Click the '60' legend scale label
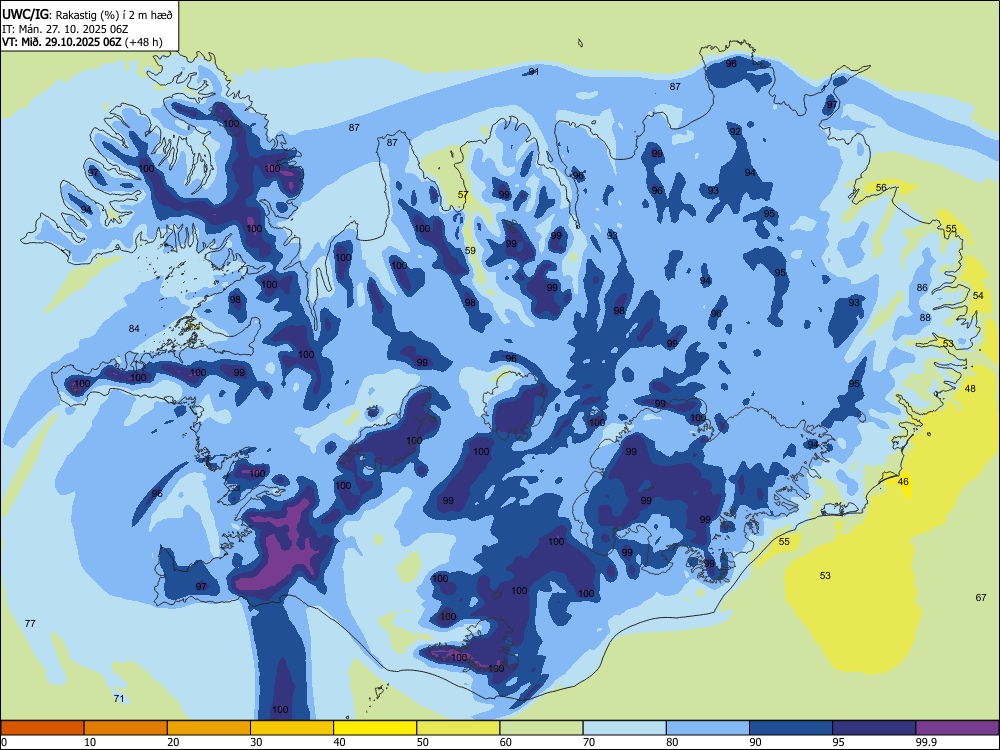This screenshot has width=1000, height=750. 506,742
